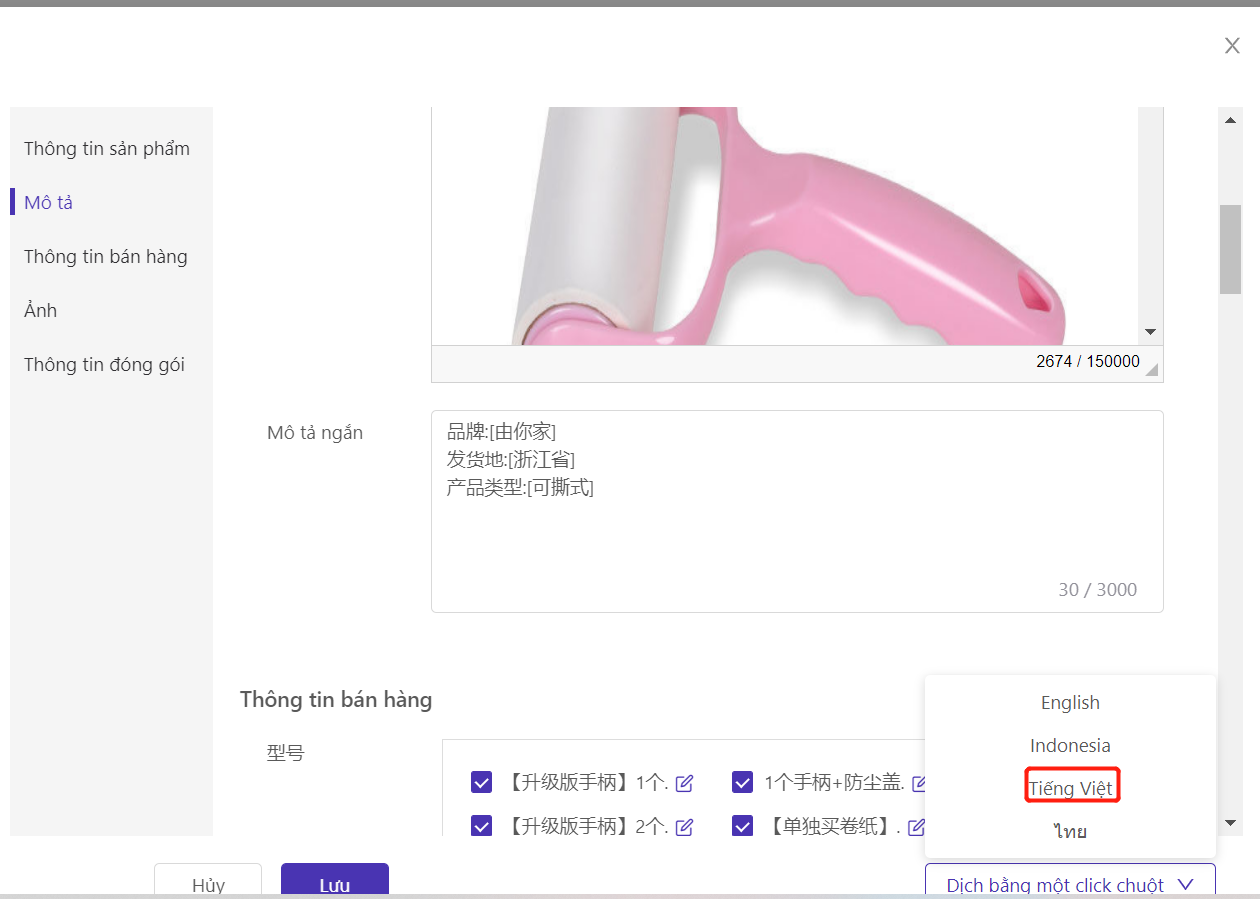1260x899 pixels.
Task: Click the page scrollbar up arrow
Action: 1230,120
